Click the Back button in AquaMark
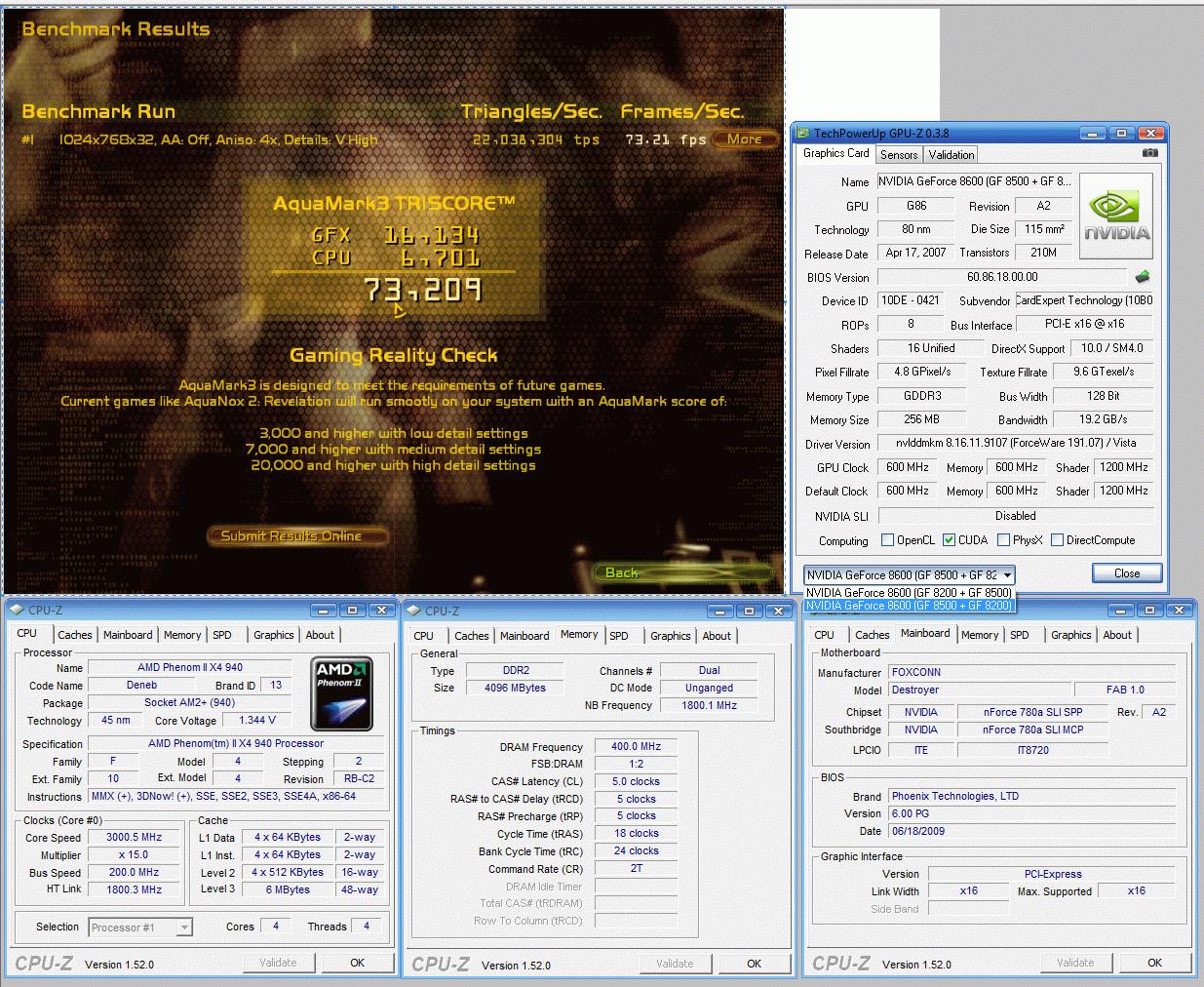 click(x=682, y=572)
